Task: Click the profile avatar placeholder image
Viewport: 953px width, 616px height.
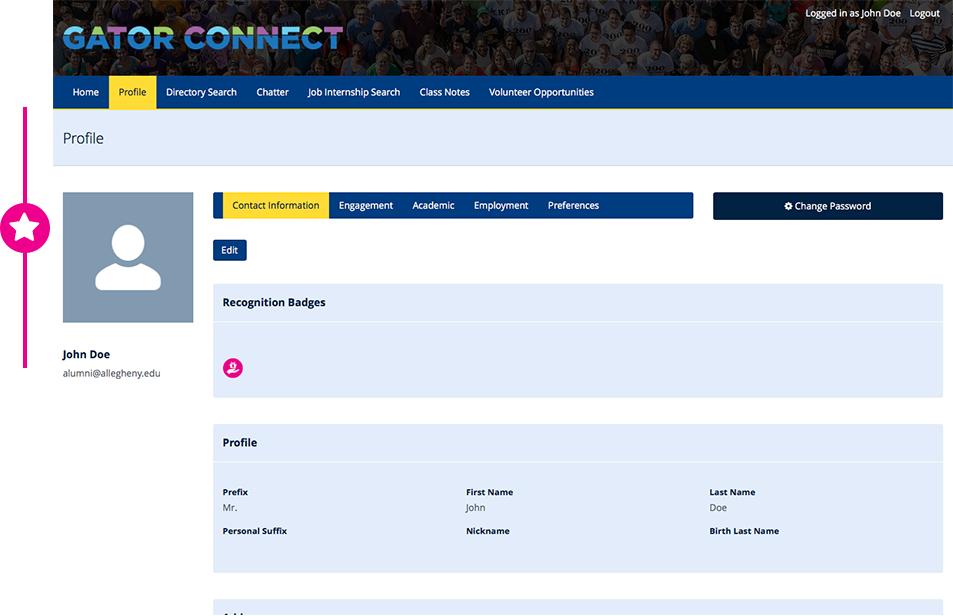Action: (128, 258)
